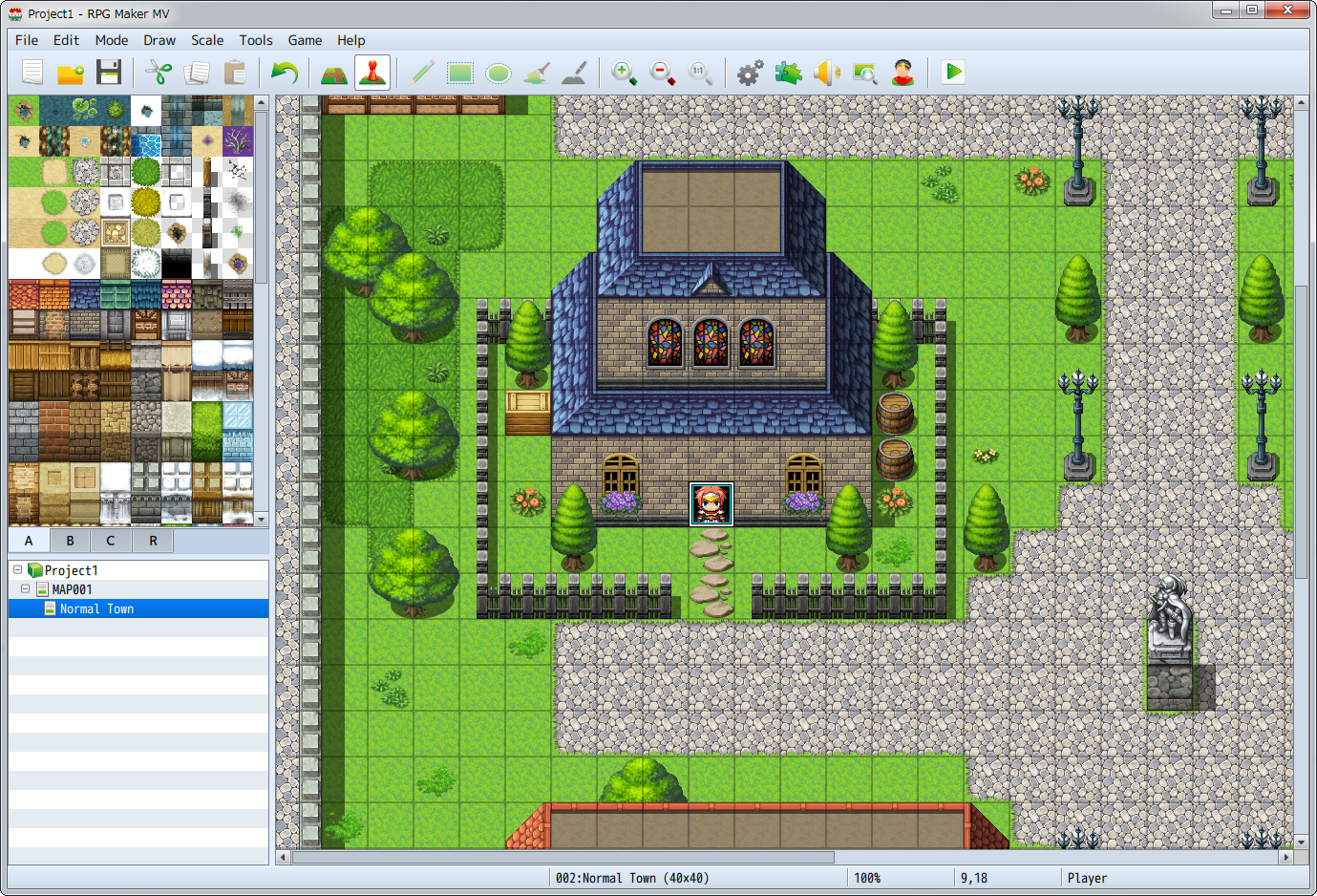Click the Cut scissors icon
This screenshot has height=896, width=1317.
(159, 73)
